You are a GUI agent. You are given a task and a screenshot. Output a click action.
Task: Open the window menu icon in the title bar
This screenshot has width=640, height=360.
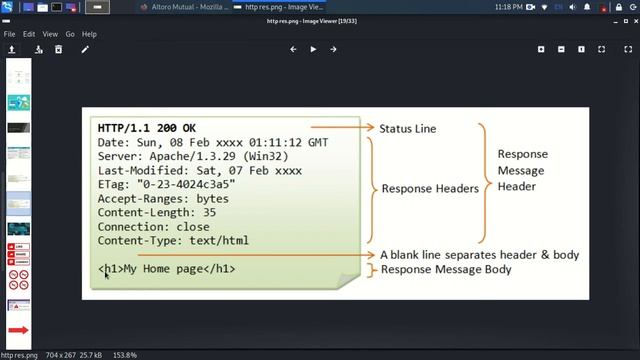pos(6,21)
